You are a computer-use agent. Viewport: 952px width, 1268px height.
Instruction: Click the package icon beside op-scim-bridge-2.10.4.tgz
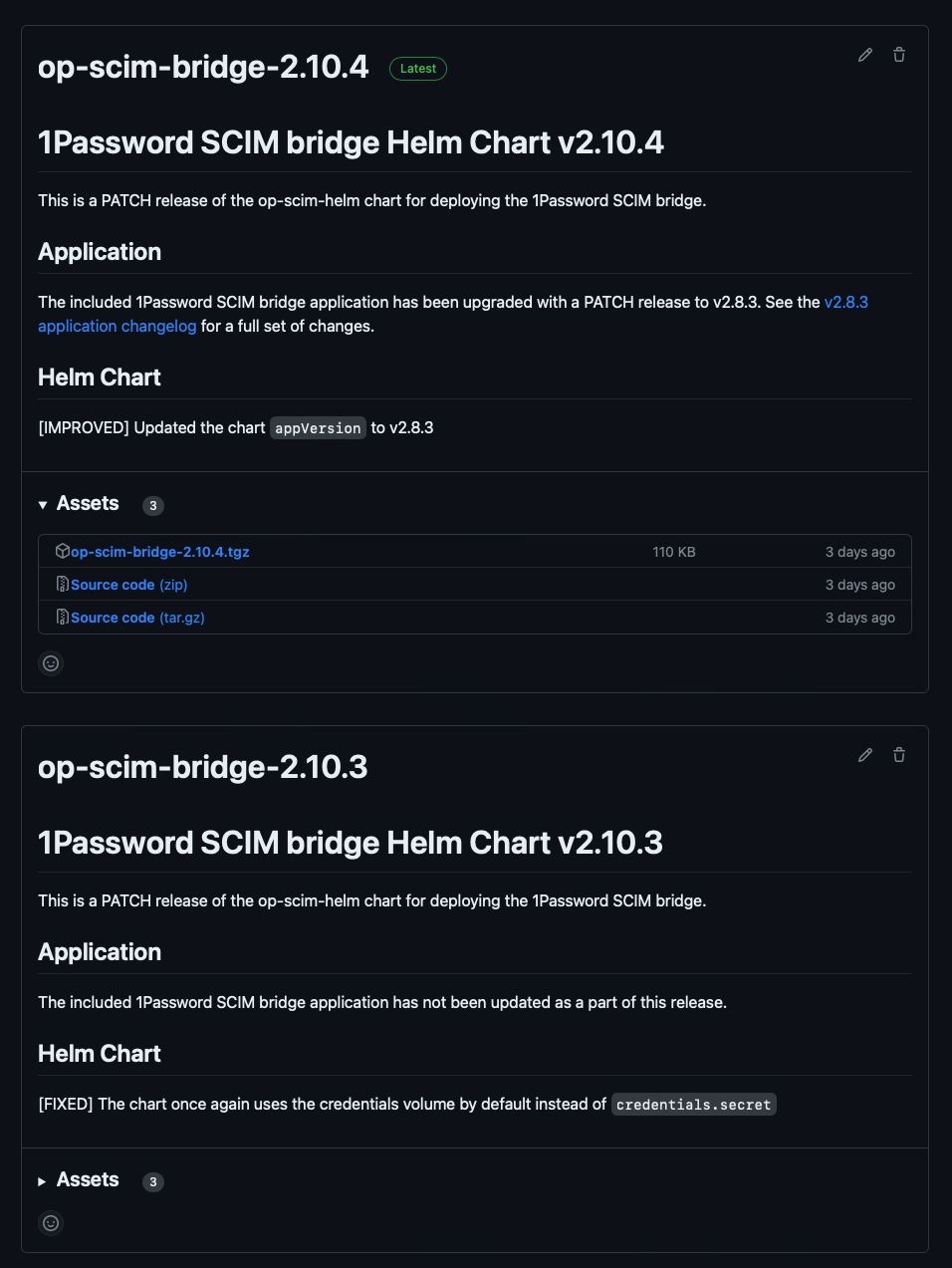point(62,550)
